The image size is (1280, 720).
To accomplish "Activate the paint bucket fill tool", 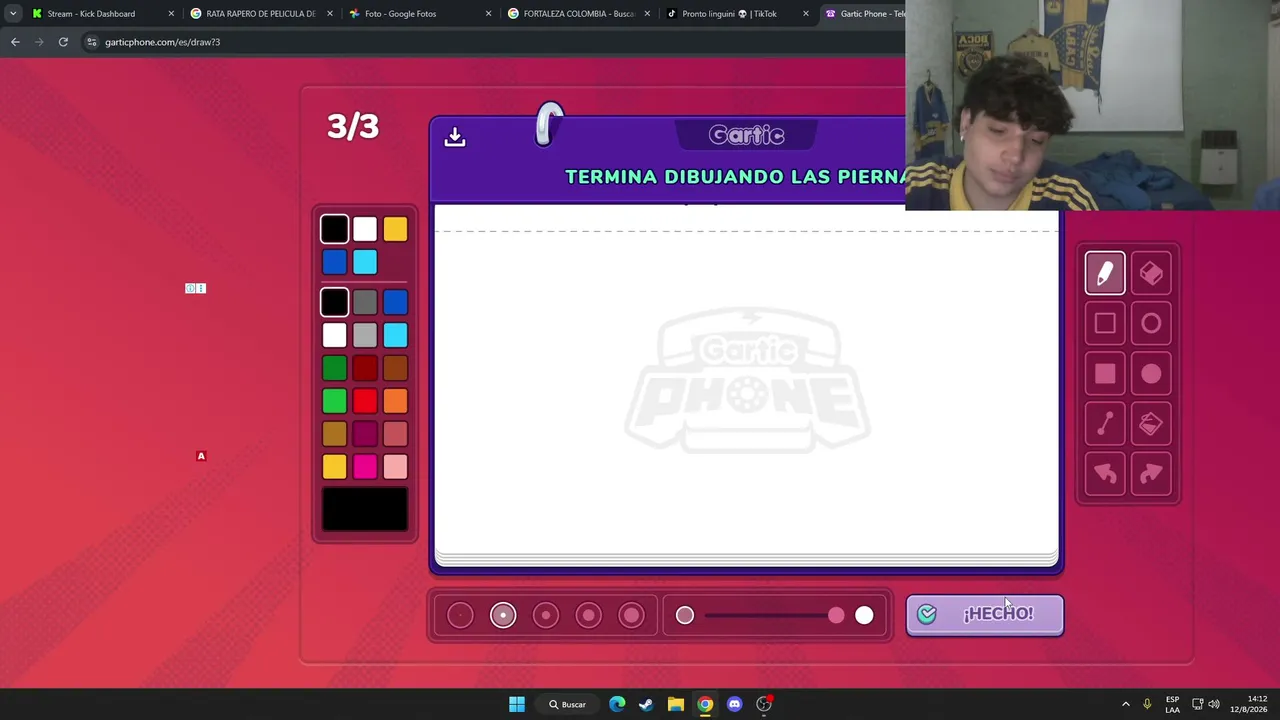I will pyautogui.click(x=1151, y=424).
